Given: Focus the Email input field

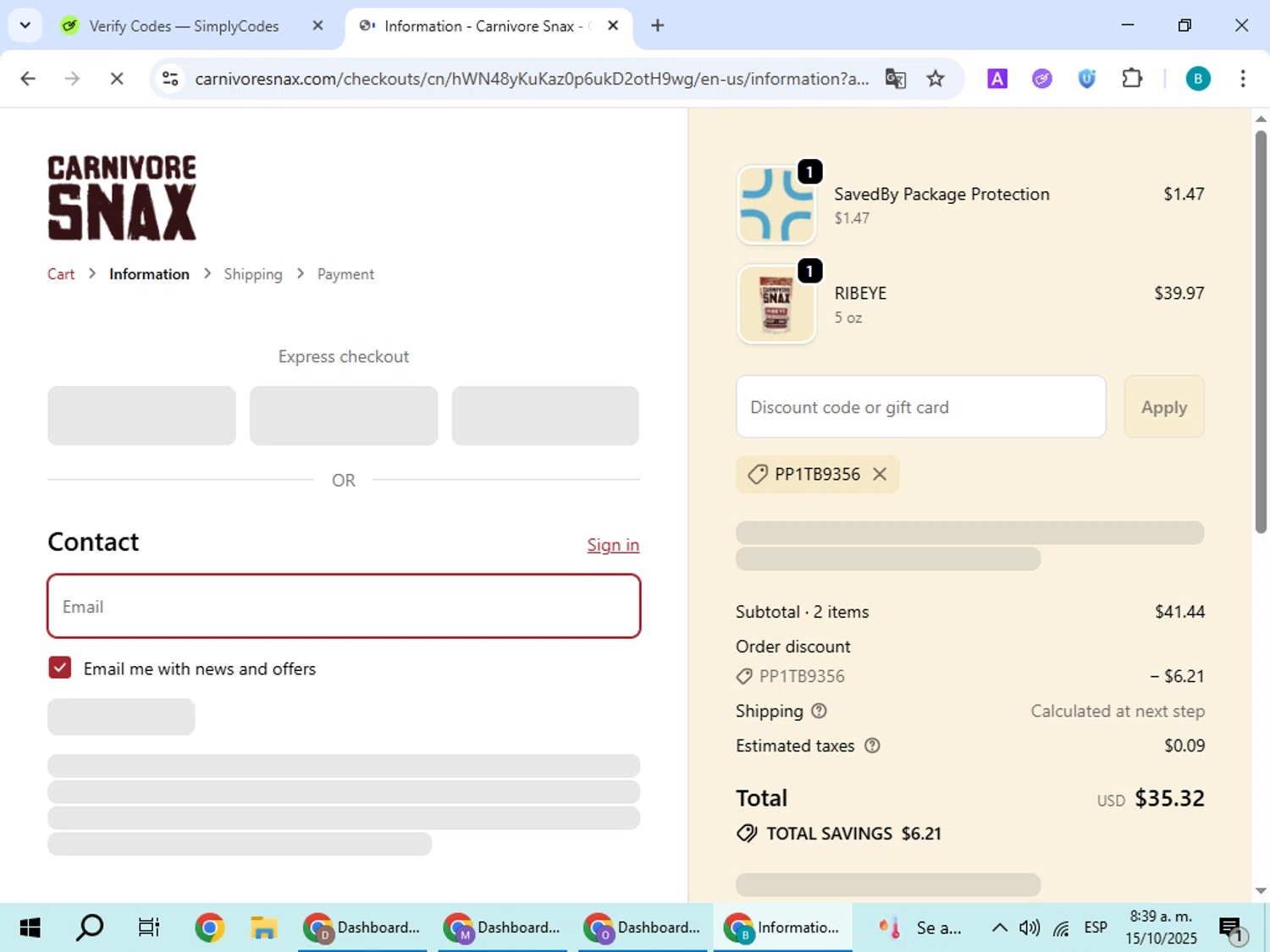Looking at the screenshot, I should (344, 606).
